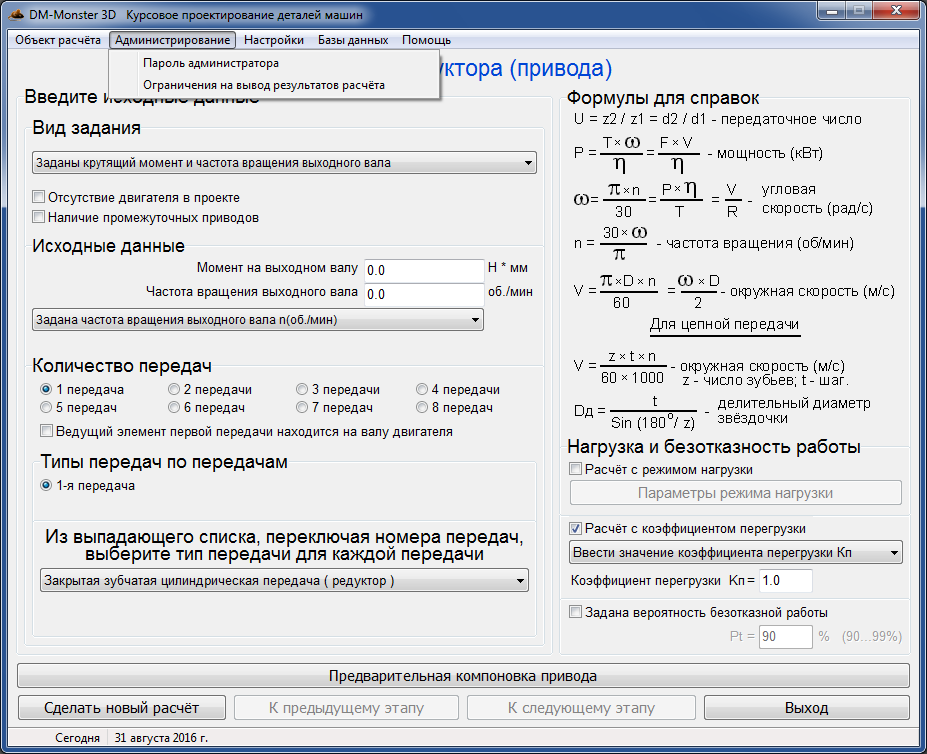Click the DM-Monster 3D title bar app icon
The width and height of the screenshot is (927, 754).
[x=15, y=14]
